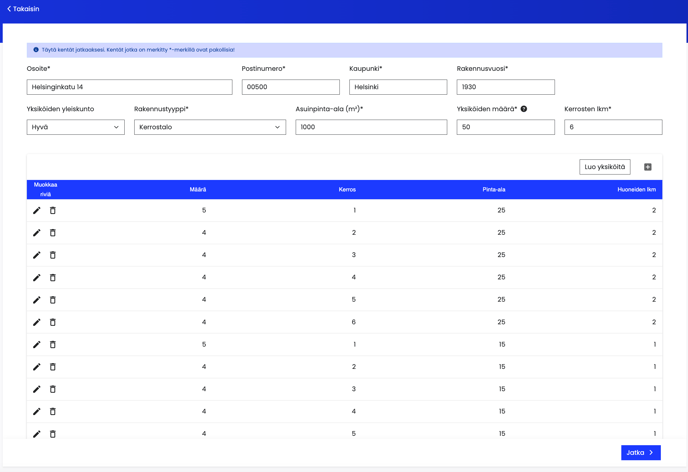Open the Yksiköiden yleiskunto dropdown
This screenshot has height=472, width=688.
pos(75,127)
